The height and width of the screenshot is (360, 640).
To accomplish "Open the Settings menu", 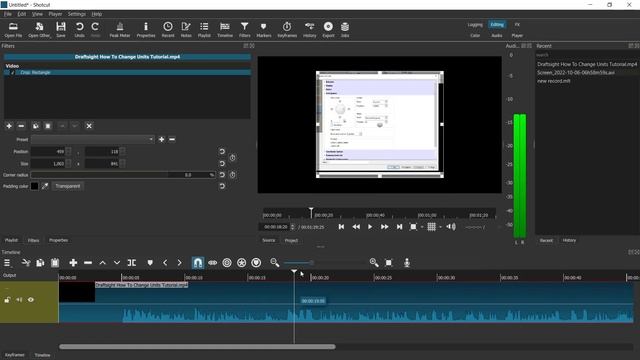I will tap(77, 14).
